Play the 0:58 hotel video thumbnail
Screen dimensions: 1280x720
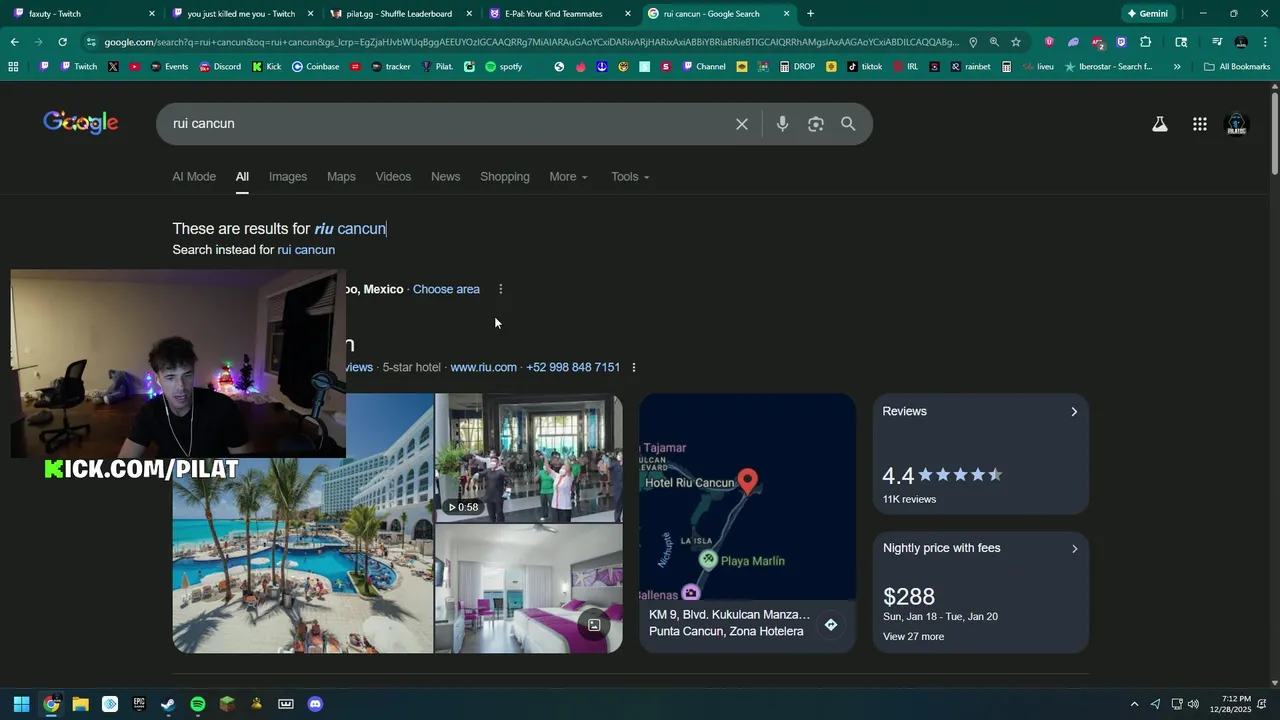coord(528,457)
